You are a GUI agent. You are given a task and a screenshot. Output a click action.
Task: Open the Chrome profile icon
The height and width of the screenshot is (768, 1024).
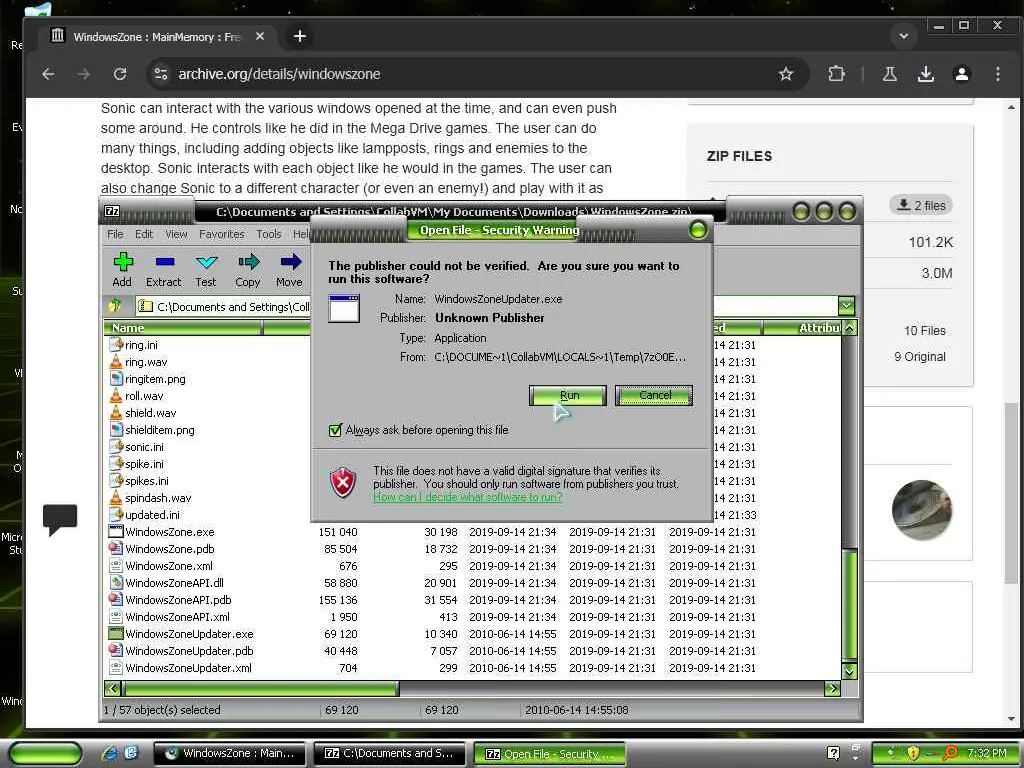[x=961, y=74]
